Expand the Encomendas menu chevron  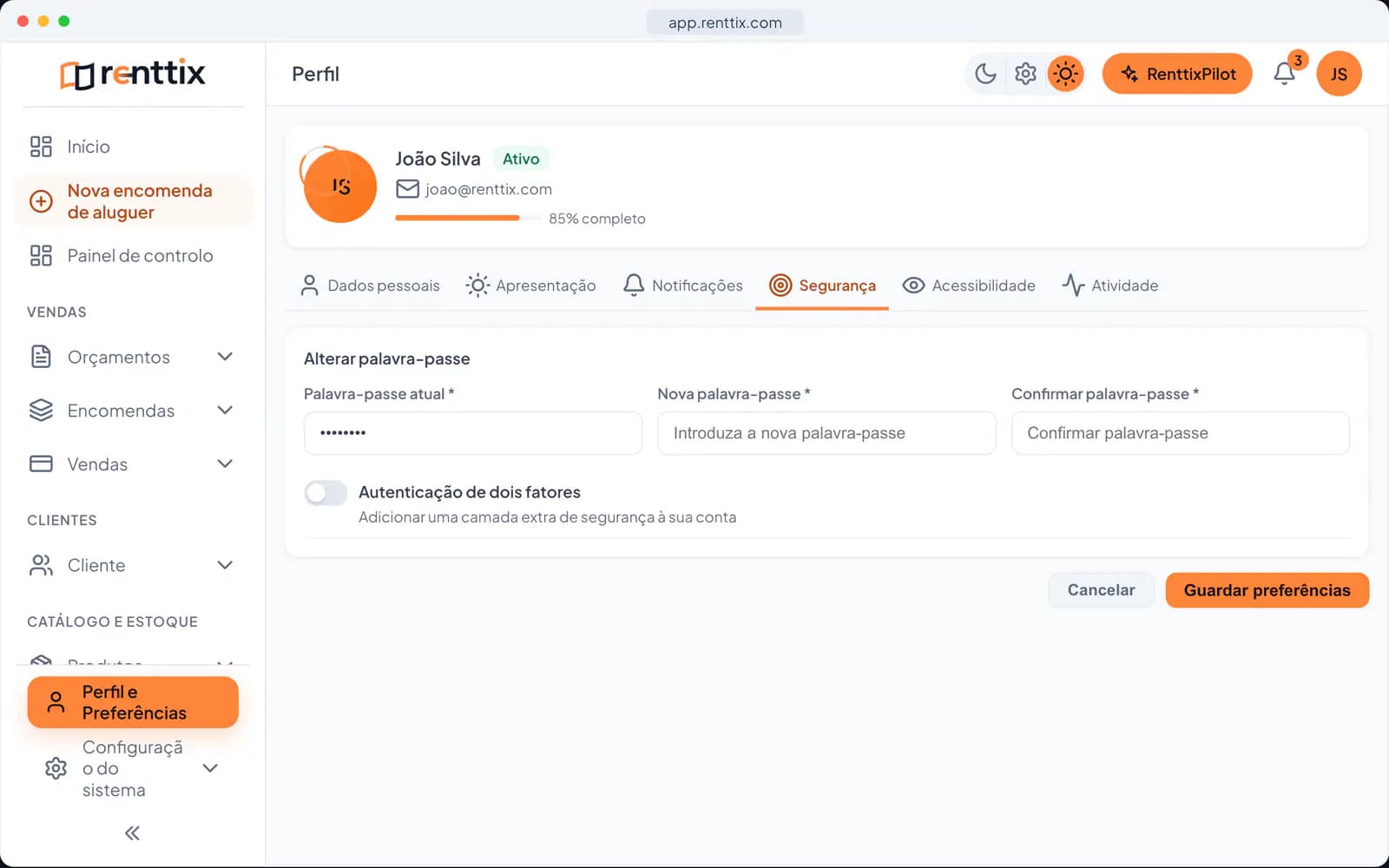coord(225,411)
